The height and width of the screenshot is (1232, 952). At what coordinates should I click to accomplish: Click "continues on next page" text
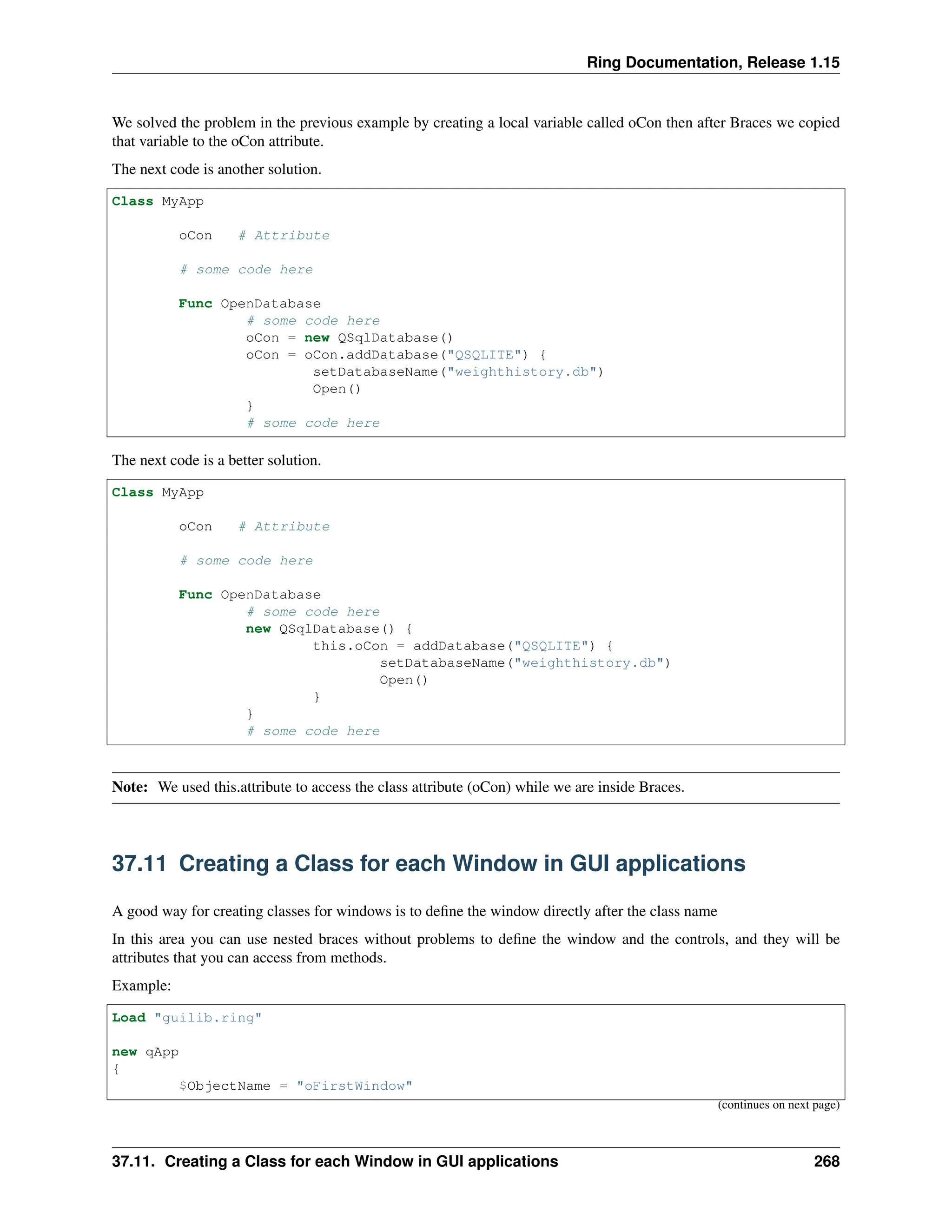pyautogui.click(x=778, y=1105)
